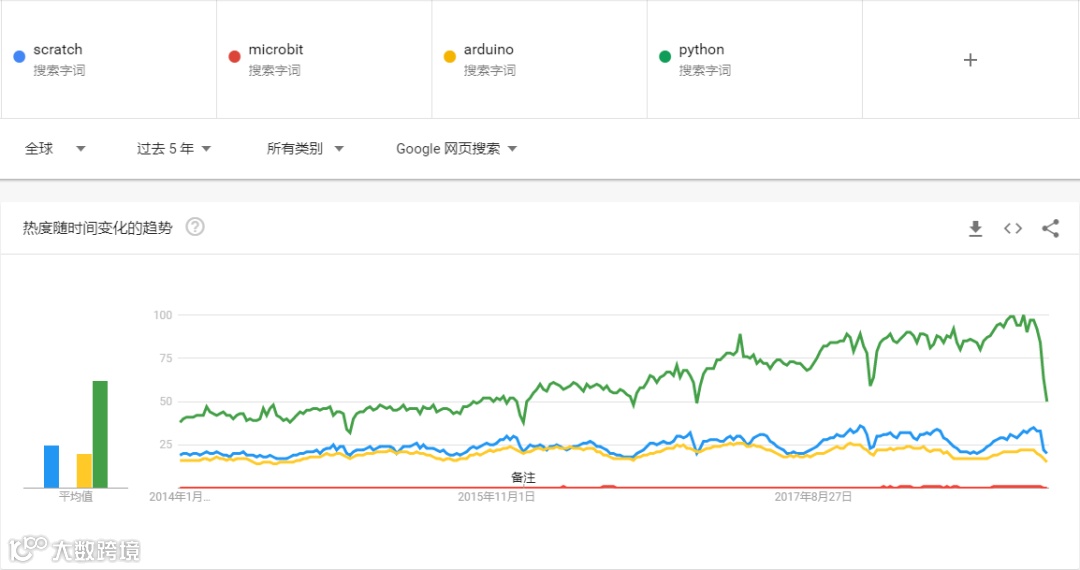The height and width of the screenshot is (570, 1080).
Task: Click the green python average bar
Action: [100, 434]
